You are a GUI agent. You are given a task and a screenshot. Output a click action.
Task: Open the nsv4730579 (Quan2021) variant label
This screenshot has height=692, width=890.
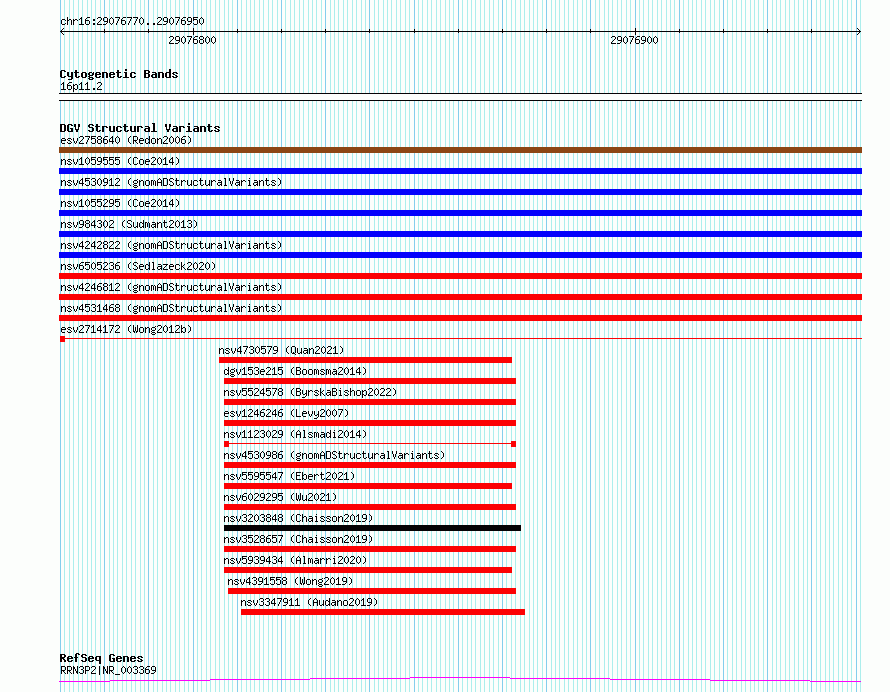[x=281, y=350]
